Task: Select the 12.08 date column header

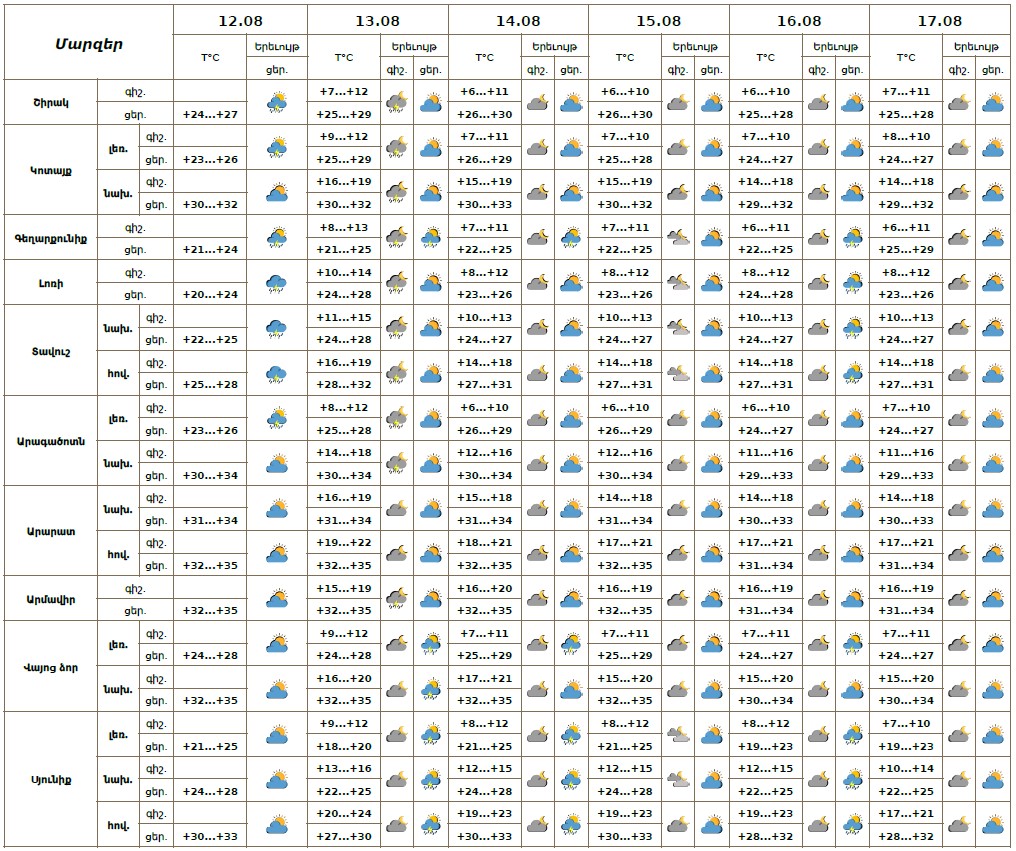Action: point(240,20)
